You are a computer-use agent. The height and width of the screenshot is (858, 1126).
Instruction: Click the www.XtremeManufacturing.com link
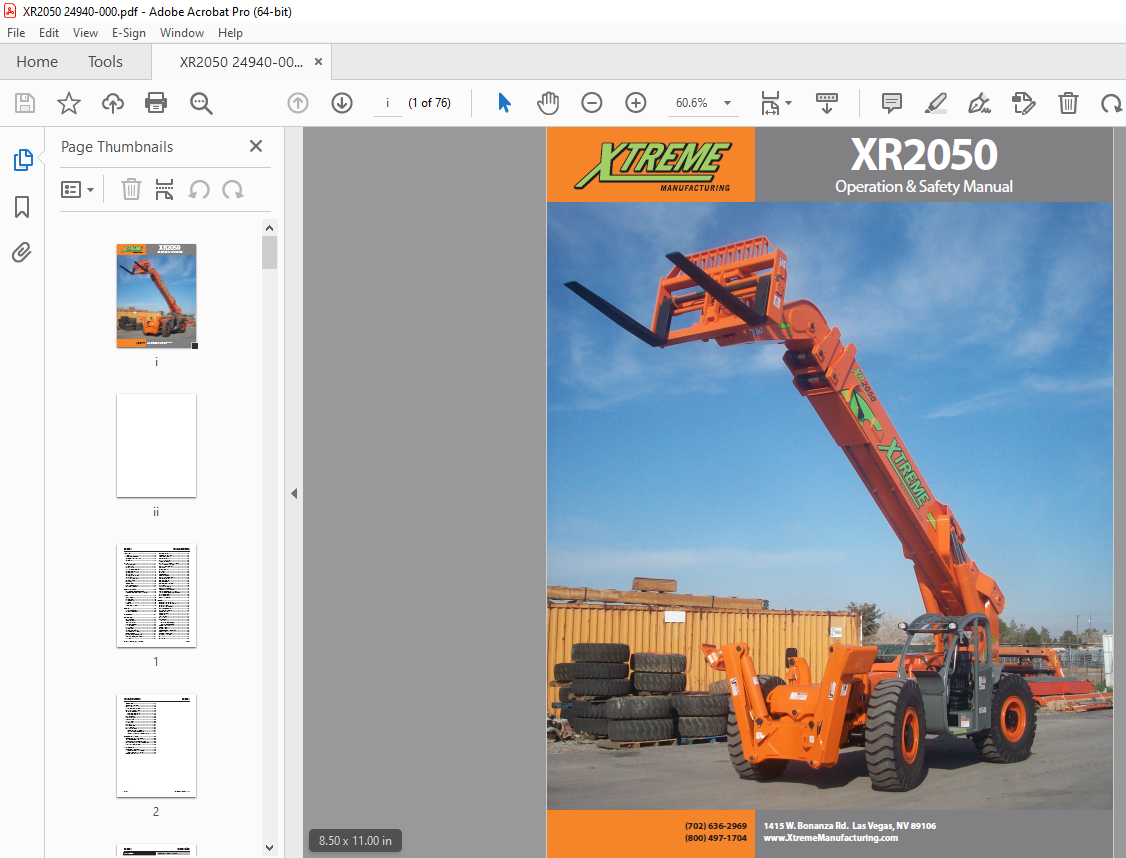point(831,838)
